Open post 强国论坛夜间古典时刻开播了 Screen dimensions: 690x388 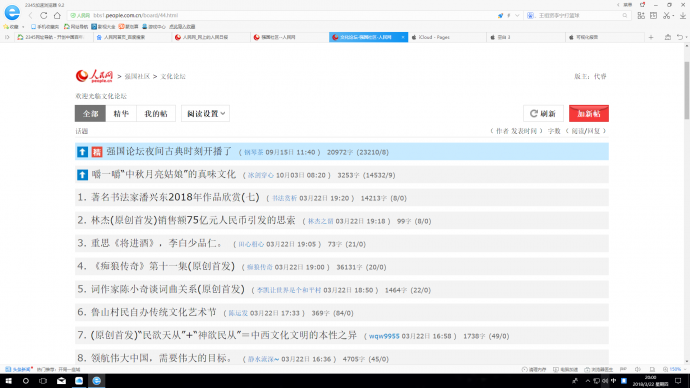(169, 151)
